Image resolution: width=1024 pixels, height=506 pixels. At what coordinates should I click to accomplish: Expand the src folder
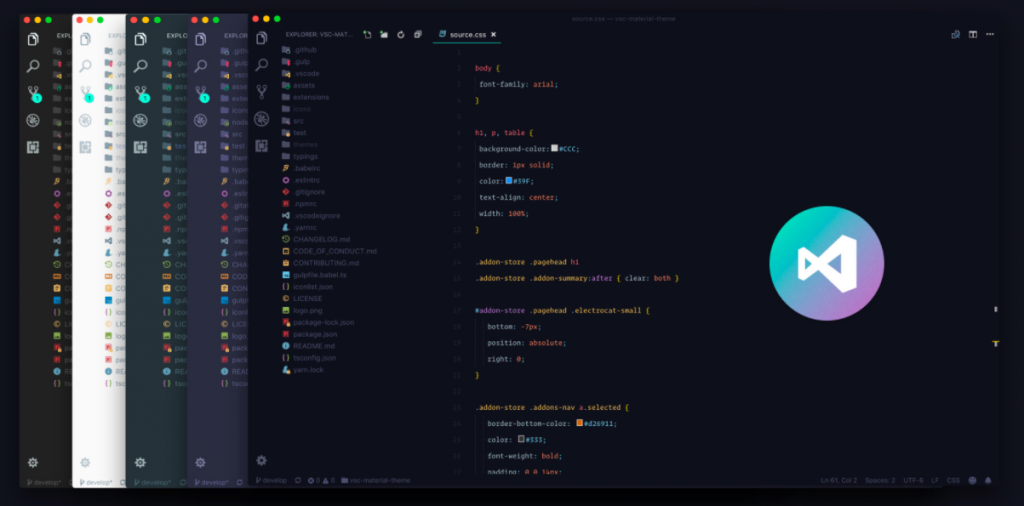pos(293,121)
